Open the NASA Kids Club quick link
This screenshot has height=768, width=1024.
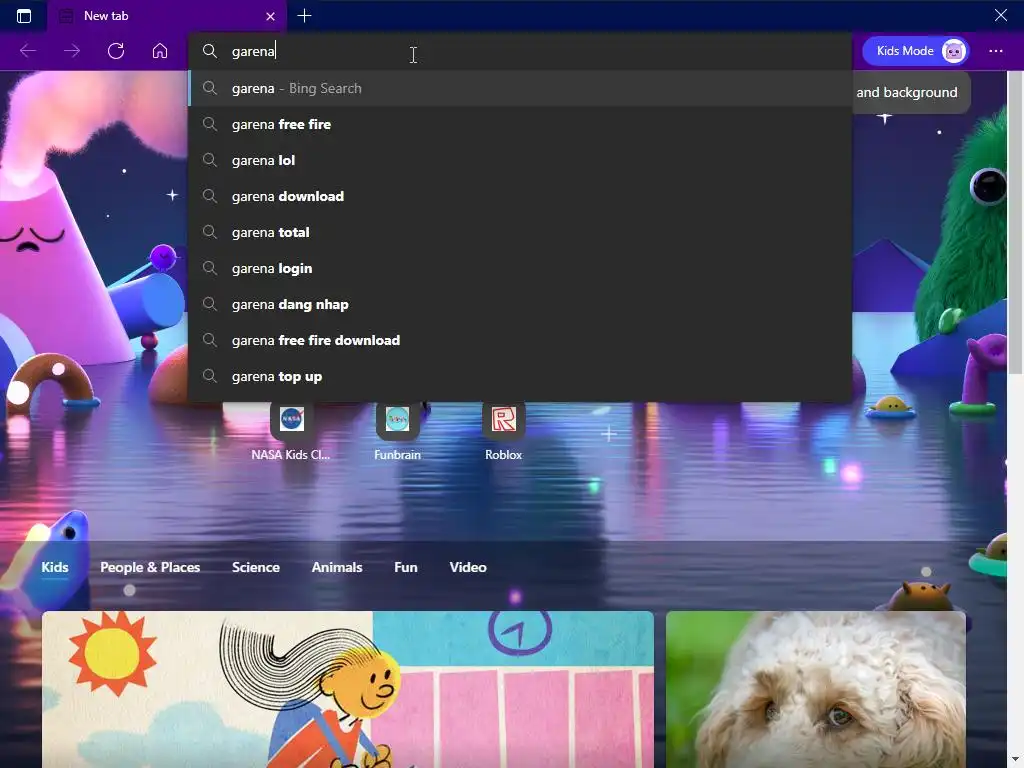coord(291,431)
